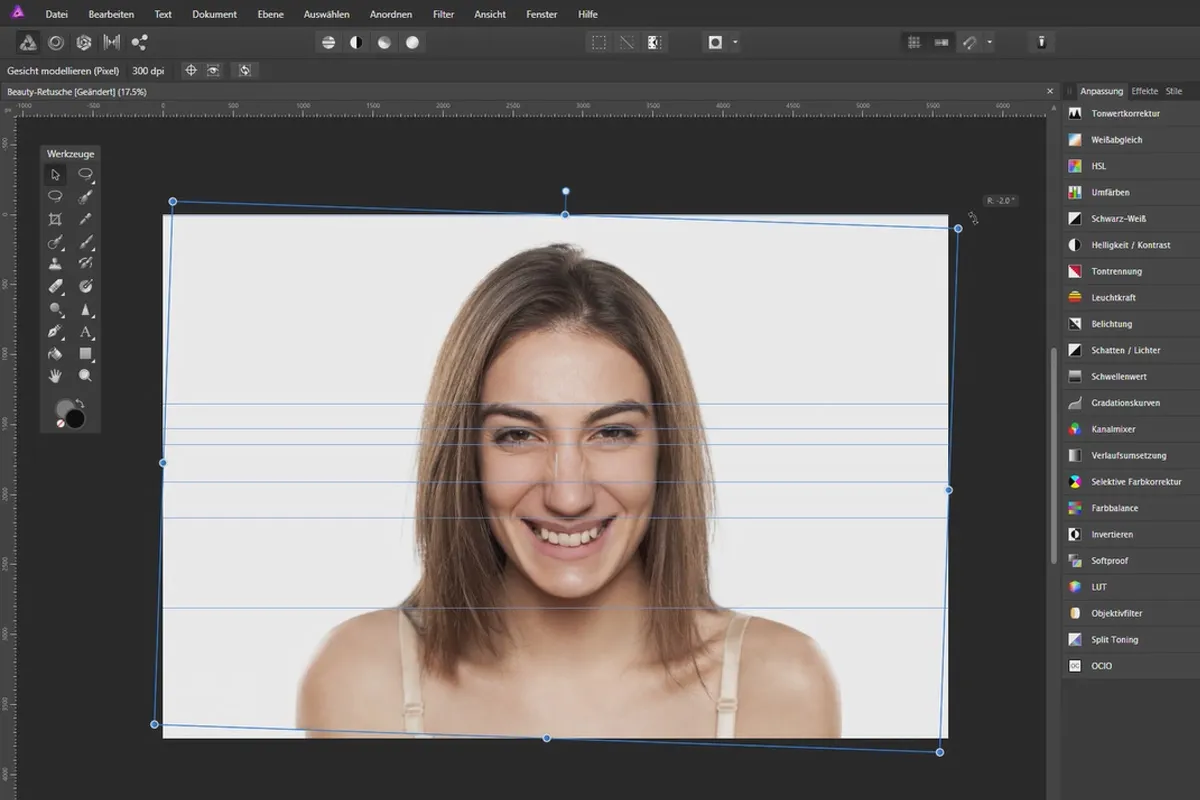The image size is (1200, 800).
Task: Apply Auto Levels from the toolbar
Action: point(328,43)
